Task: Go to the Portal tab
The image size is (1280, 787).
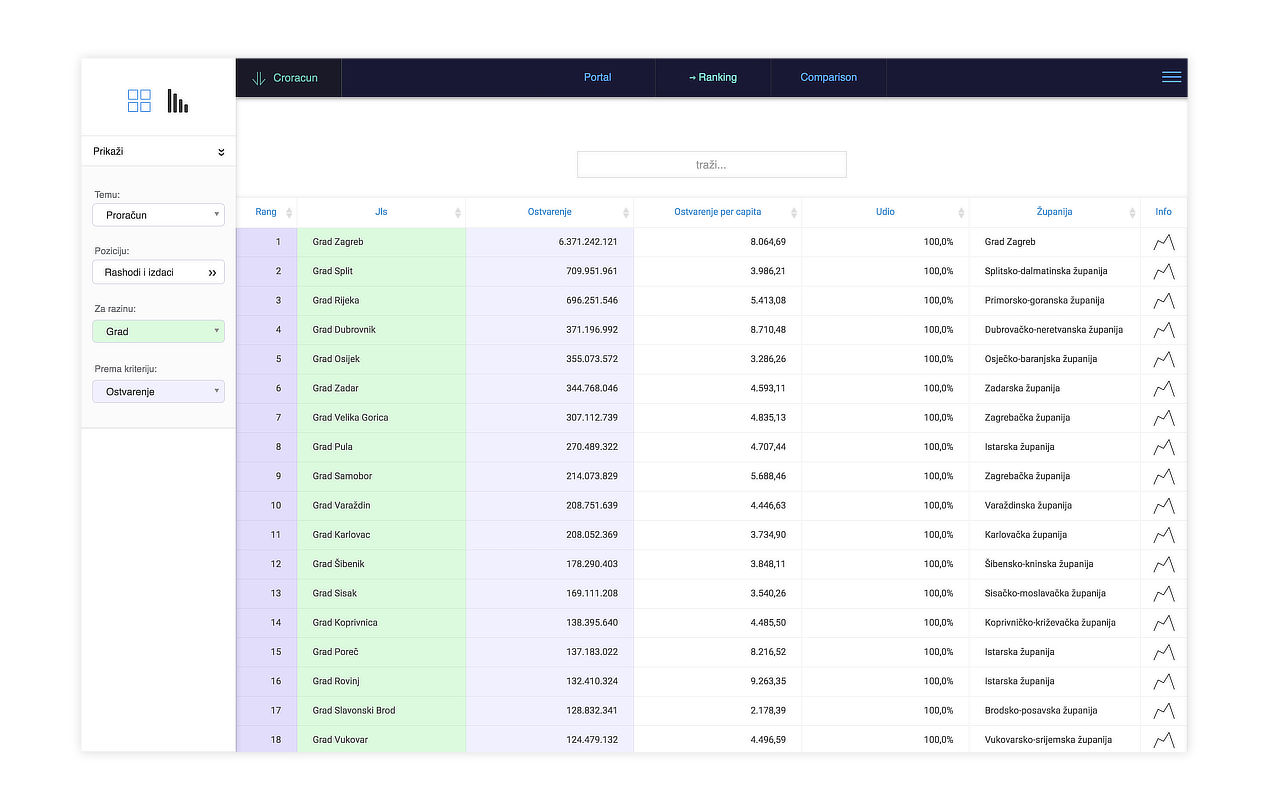Action: tap(598, 77)
